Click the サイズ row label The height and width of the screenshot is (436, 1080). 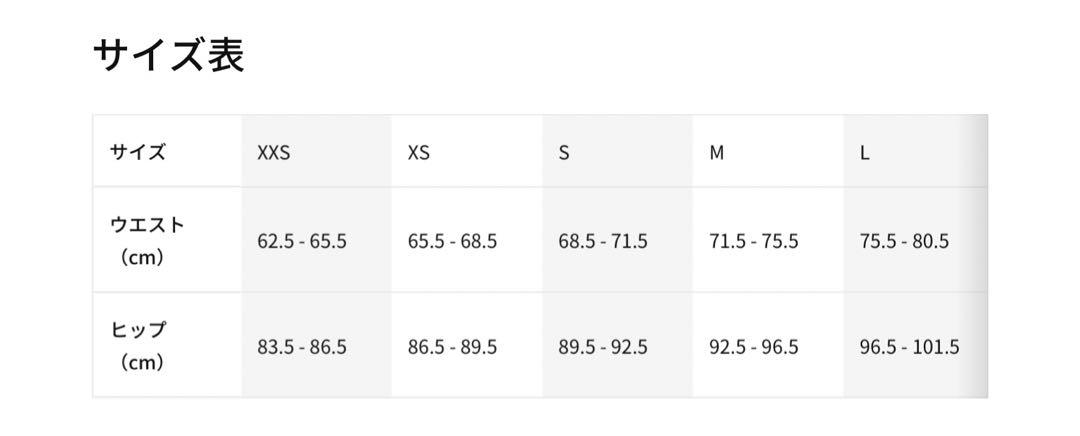[138, 152]
